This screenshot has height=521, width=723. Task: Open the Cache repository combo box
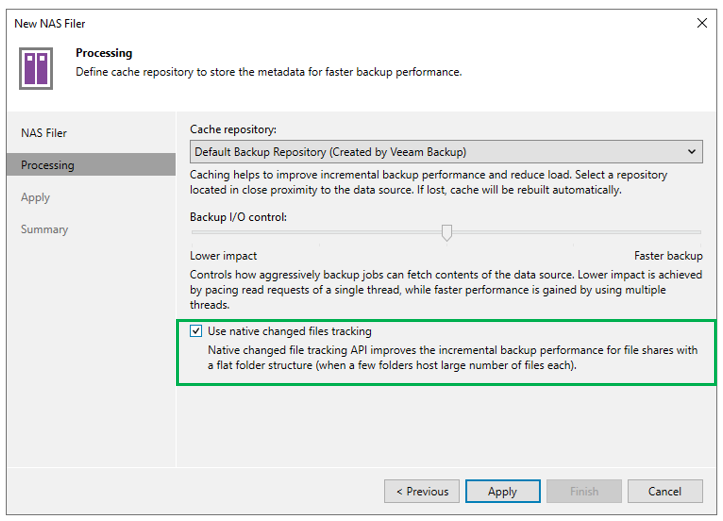(440, 152)
